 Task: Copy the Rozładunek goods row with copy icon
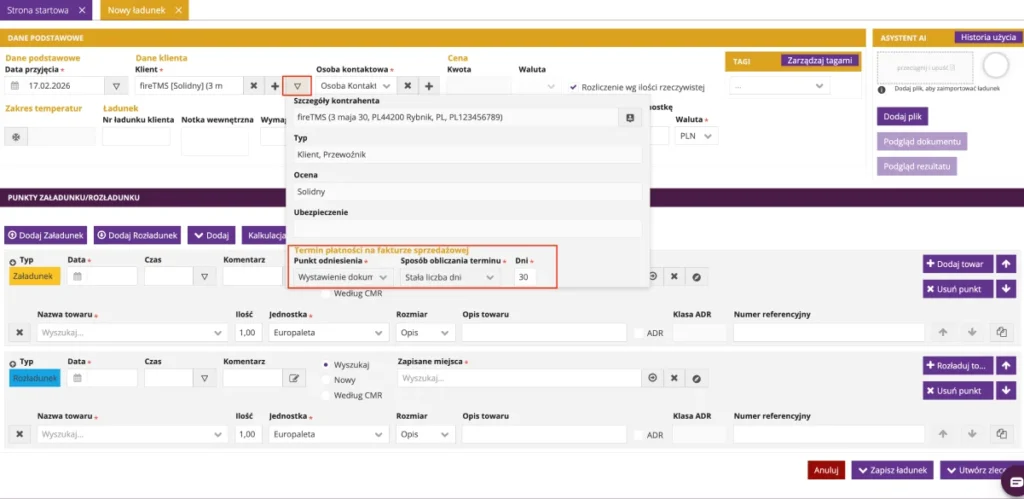coord(1002,434)
